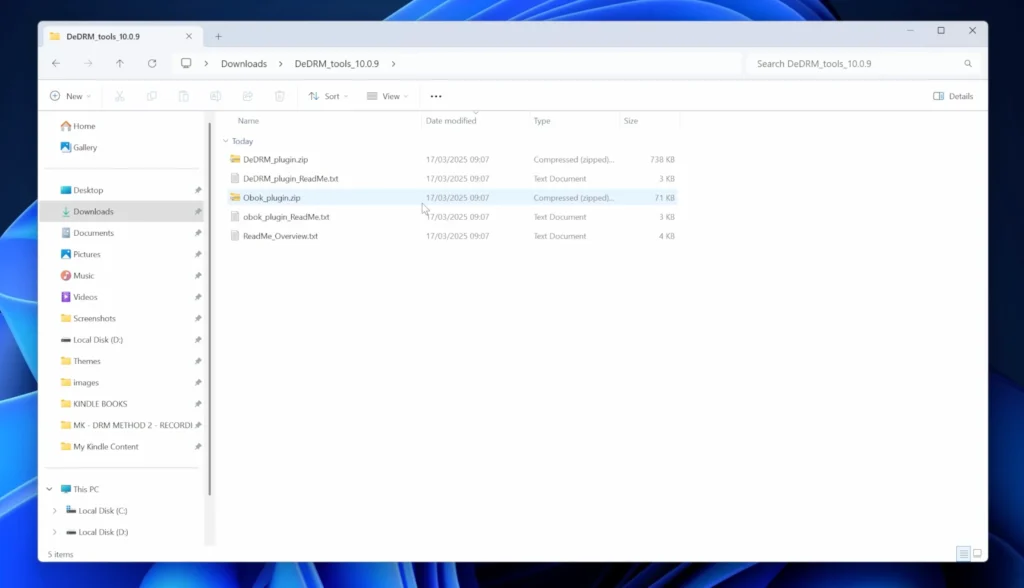The height and width of the screenshot is (588, 1024).
Task: Click the navigation pane scrollbar
Action: 210,308
